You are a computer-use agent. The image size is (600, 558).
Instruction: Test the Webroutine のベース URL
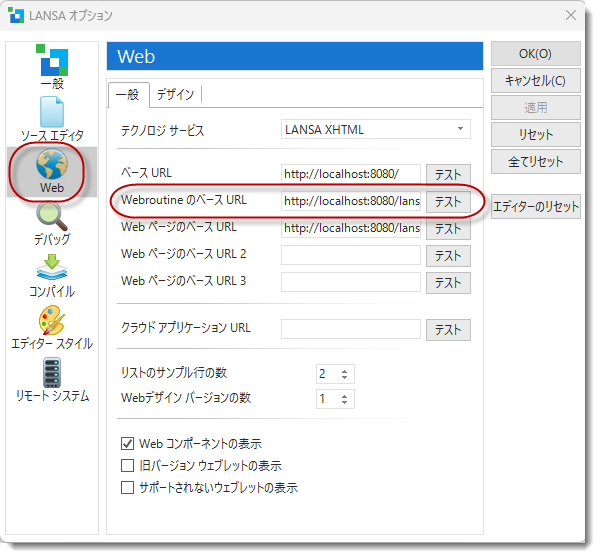click(448, 202)
